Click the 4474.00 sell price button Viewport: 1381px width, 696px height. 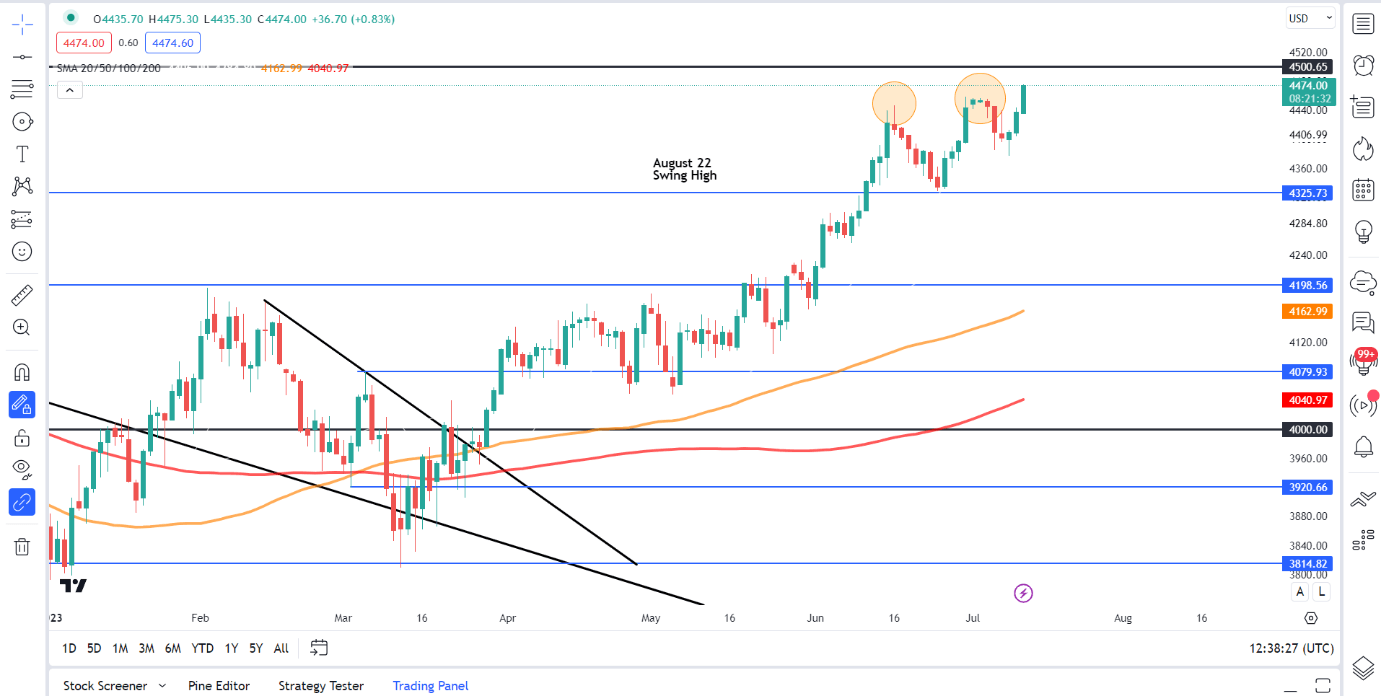point(84,43)
